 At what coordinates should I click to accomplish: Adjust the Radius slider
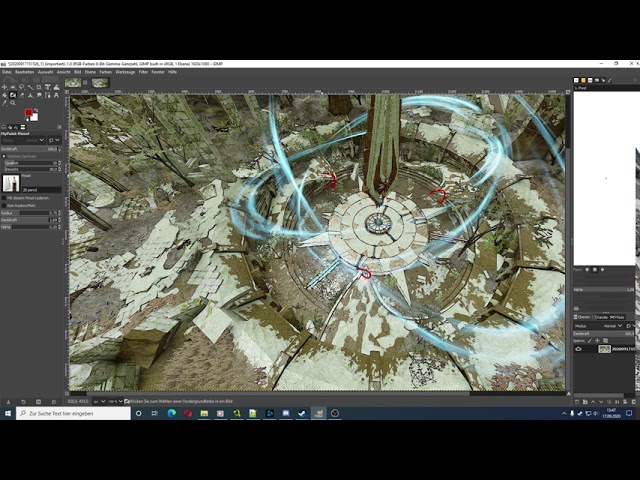coord(31,213)
